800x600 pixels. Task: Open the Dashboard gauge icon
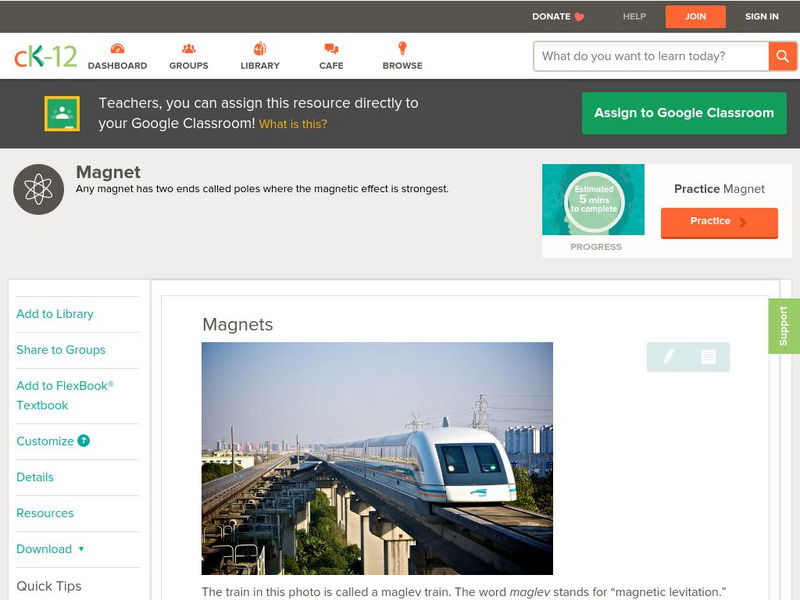(117, 48)
